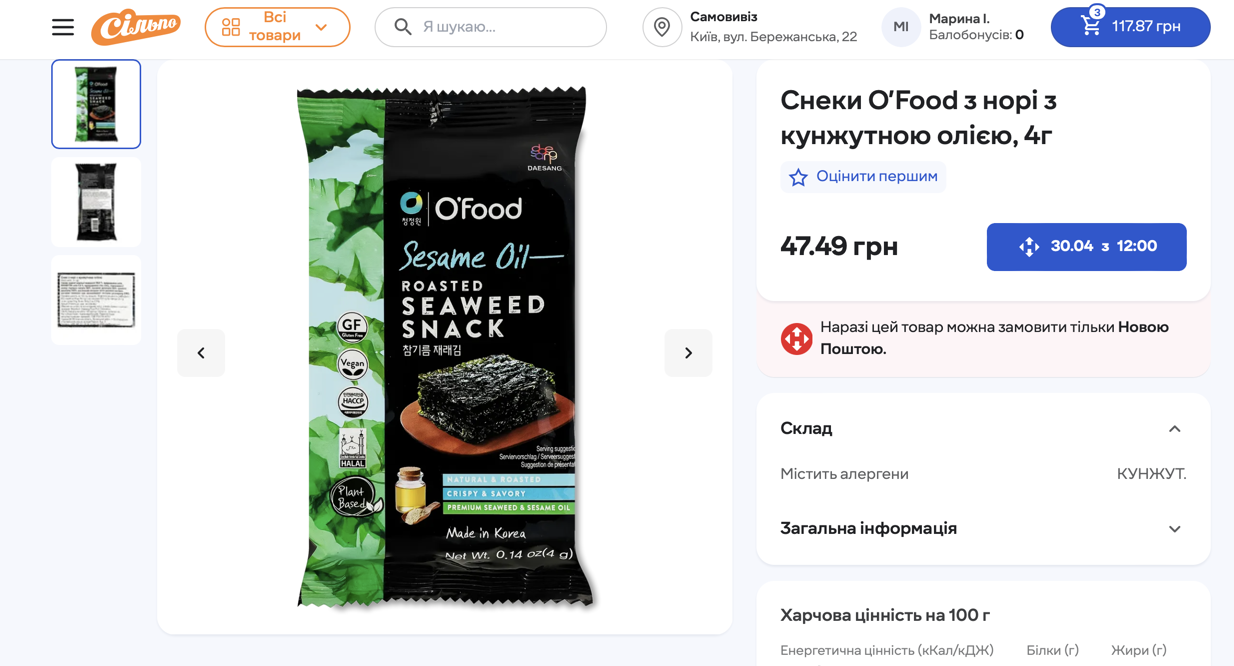Show the previous product image
Screen dimensions: 1234x666
[x=201, y=353]
